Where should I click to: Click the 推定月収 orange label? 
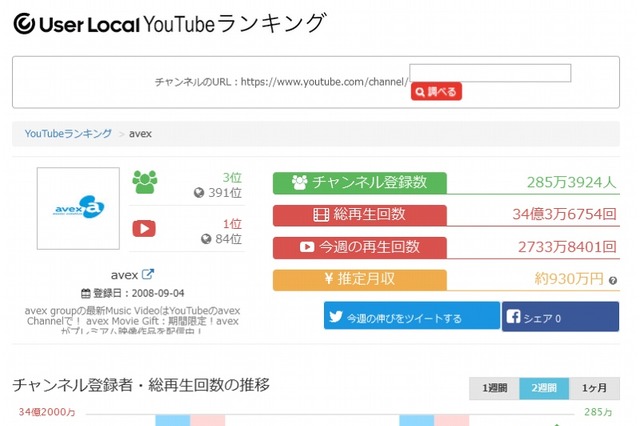pos(360,280)
